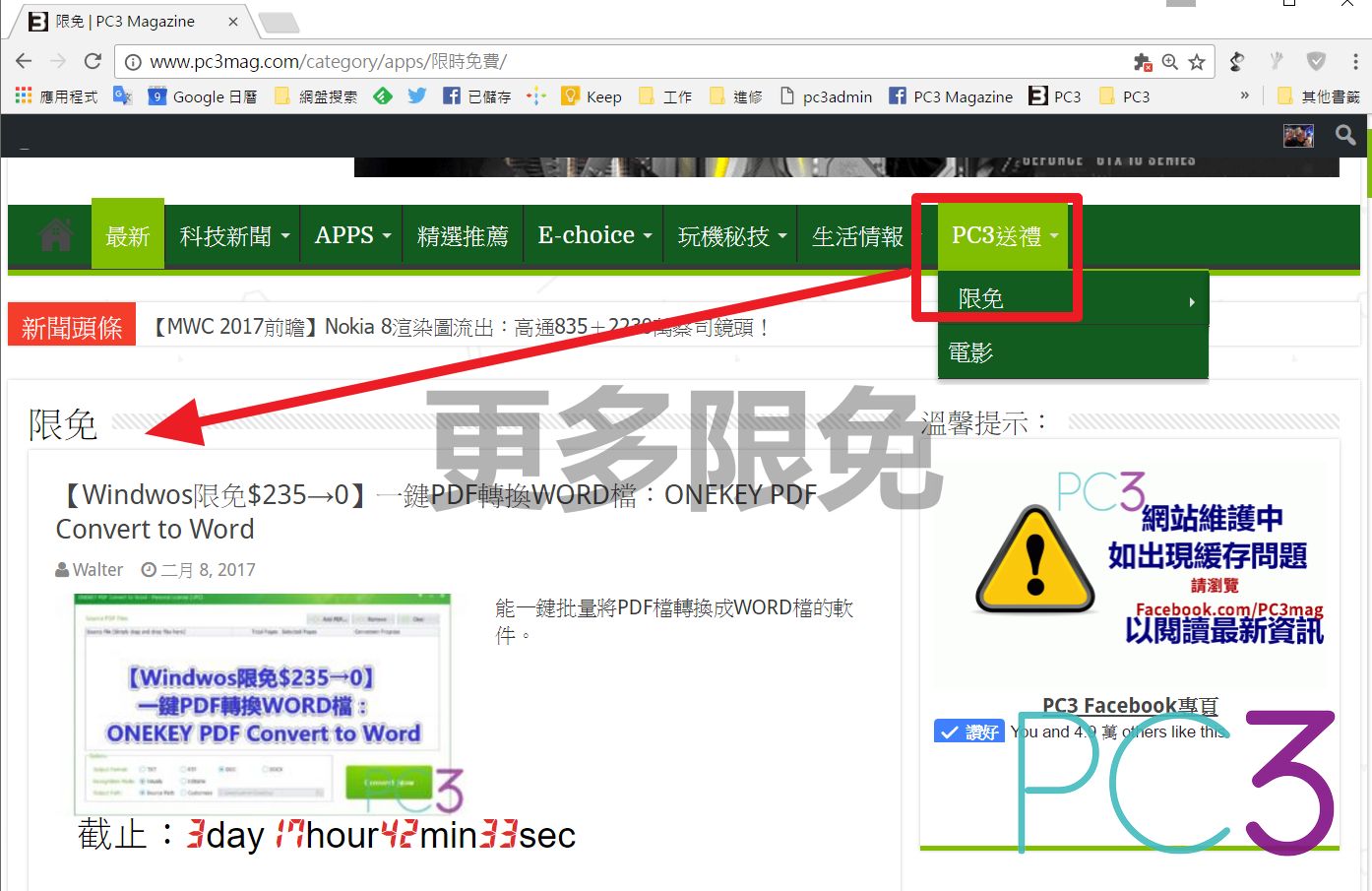
Task: Open the Google 日曆 bookmark
Action: [x=203, y=96]
